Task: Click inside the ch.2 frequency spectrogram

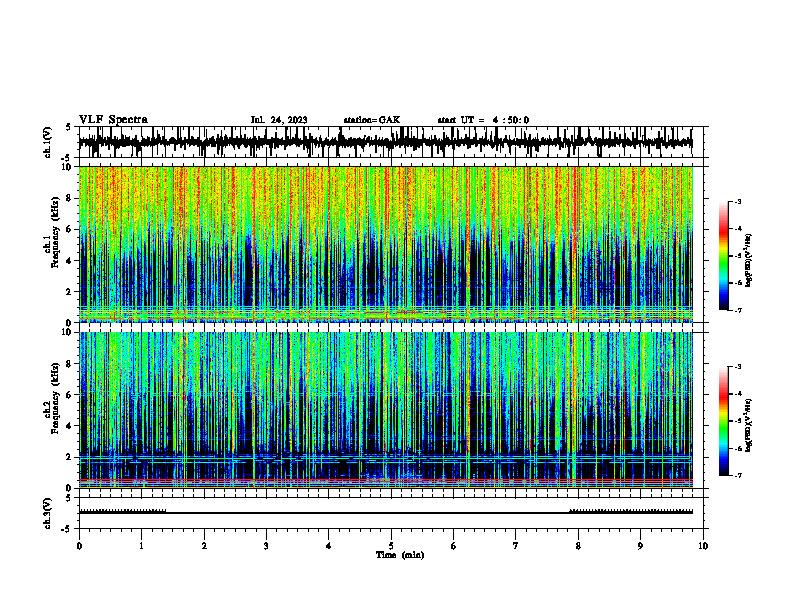Action: (x=385, y=410)
